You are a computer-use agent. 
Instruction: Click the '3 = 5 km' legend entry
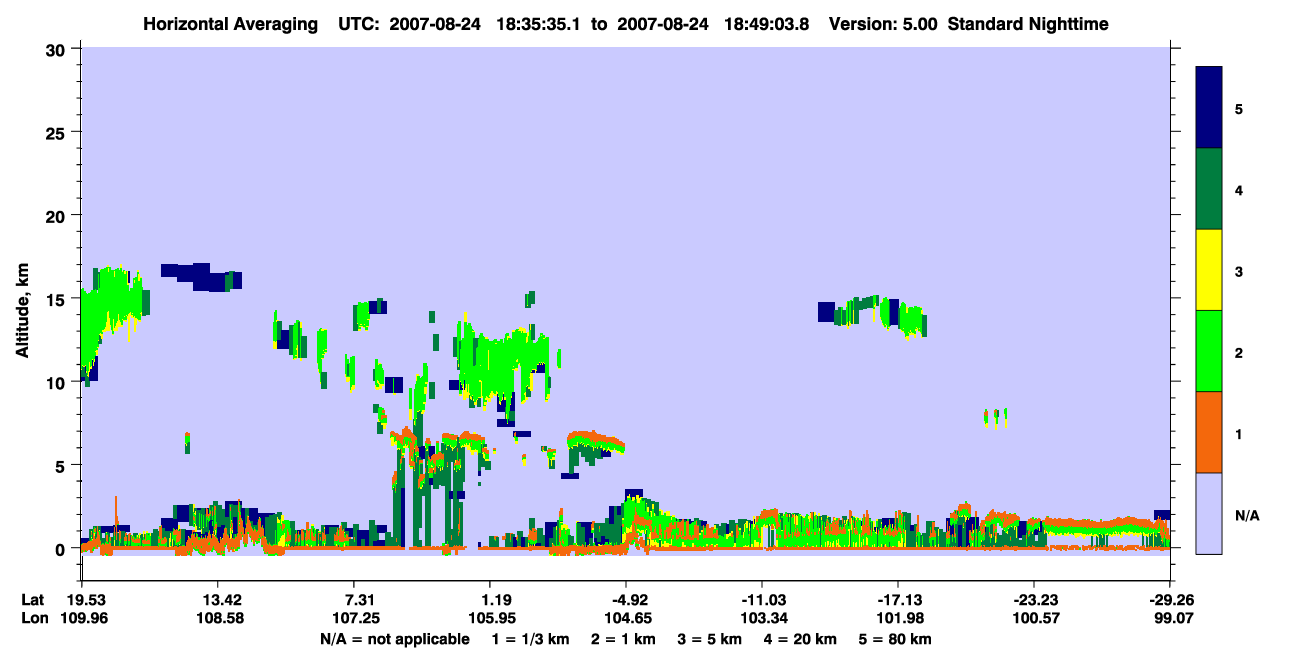(x=710, y=639)
